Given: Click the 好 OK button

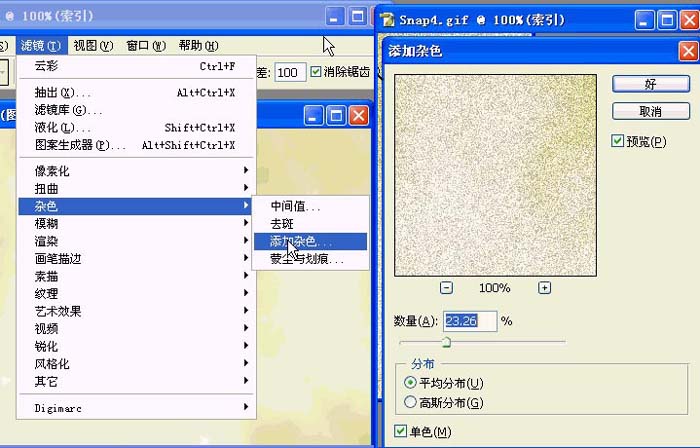Looking at the screenshot, I should pyautogui.click(x=651, y=82).
